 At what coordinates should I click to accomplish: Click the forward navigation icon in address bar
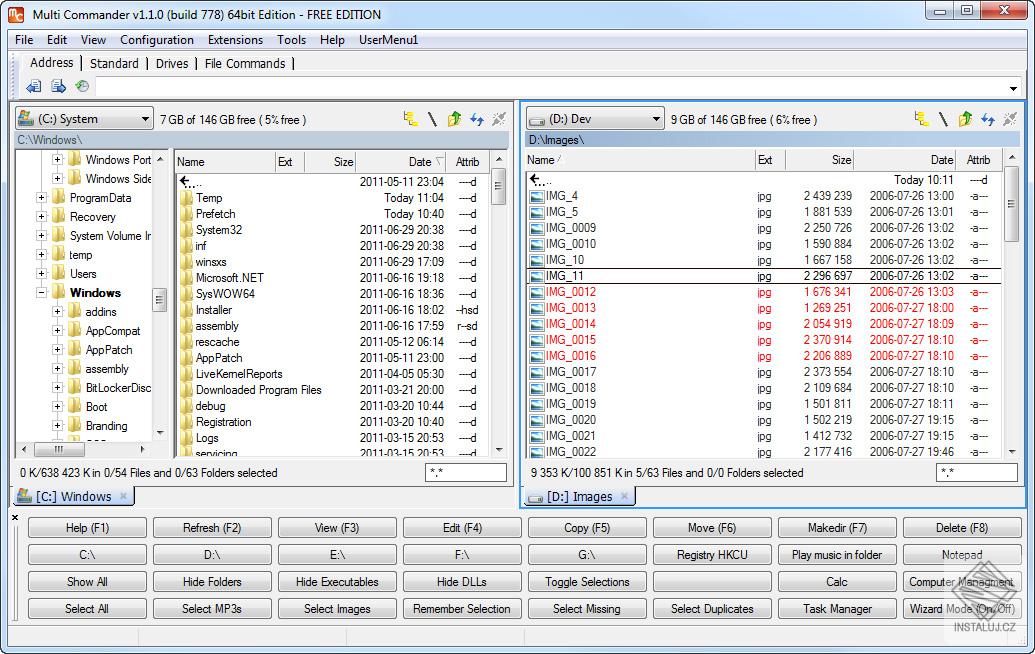pos(57,87)
